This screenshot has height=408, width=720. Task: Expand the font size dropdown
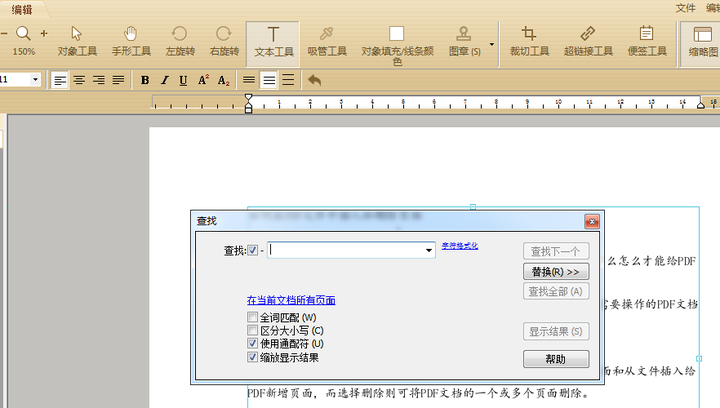pos(35,80)
